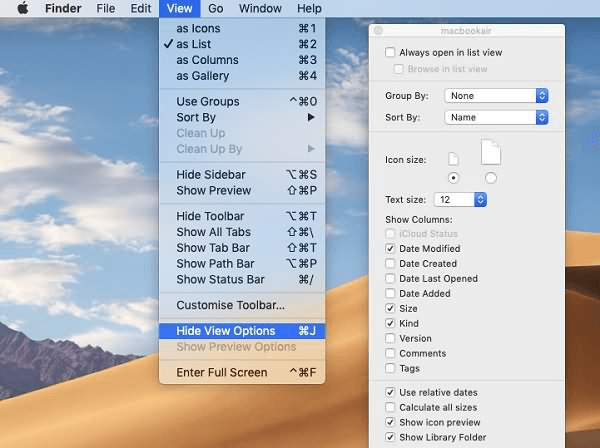Select the small icon size document icon

pos(453,159)
